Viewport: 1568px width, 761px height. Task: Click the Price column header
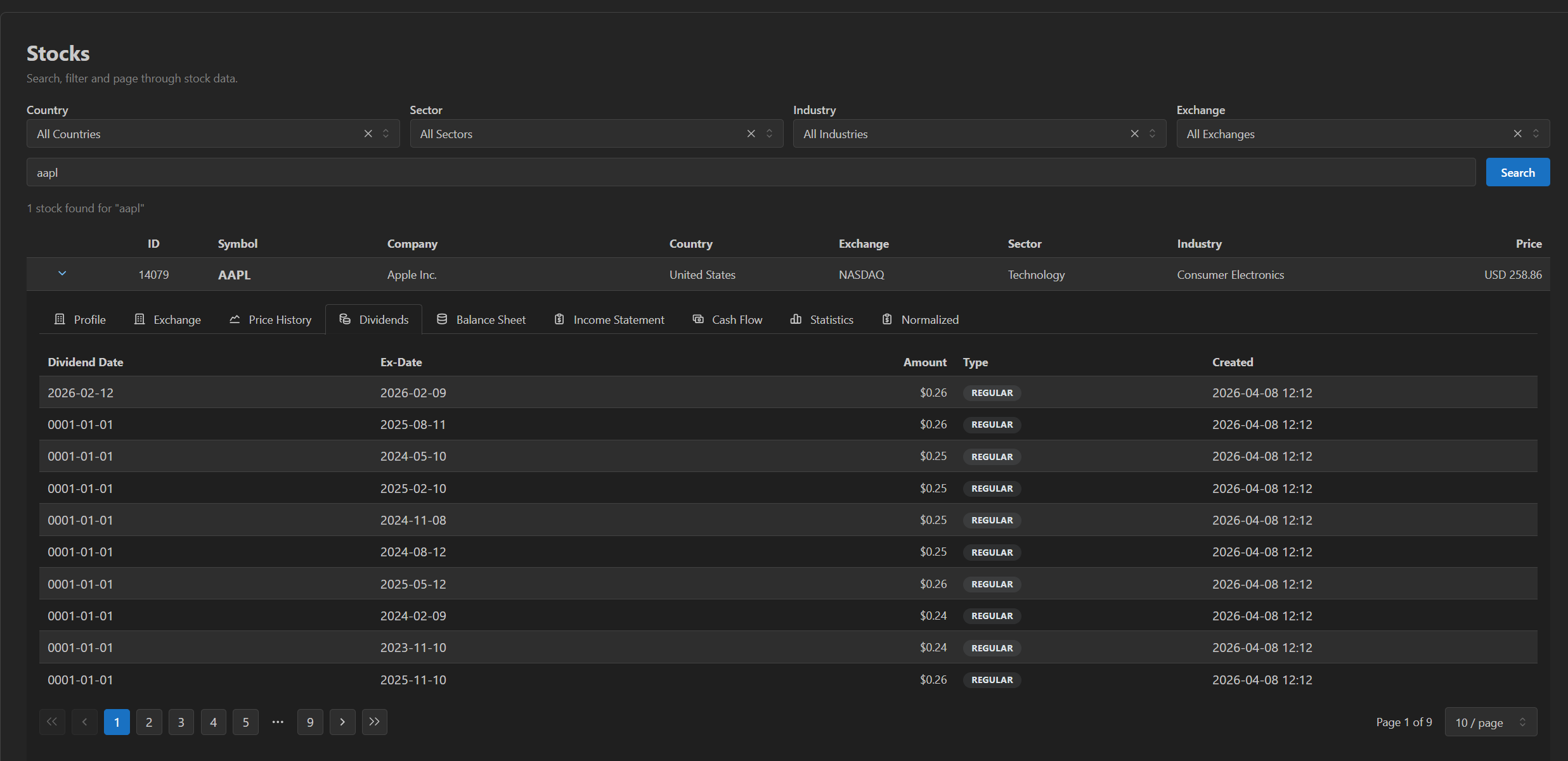(1529, 244)
